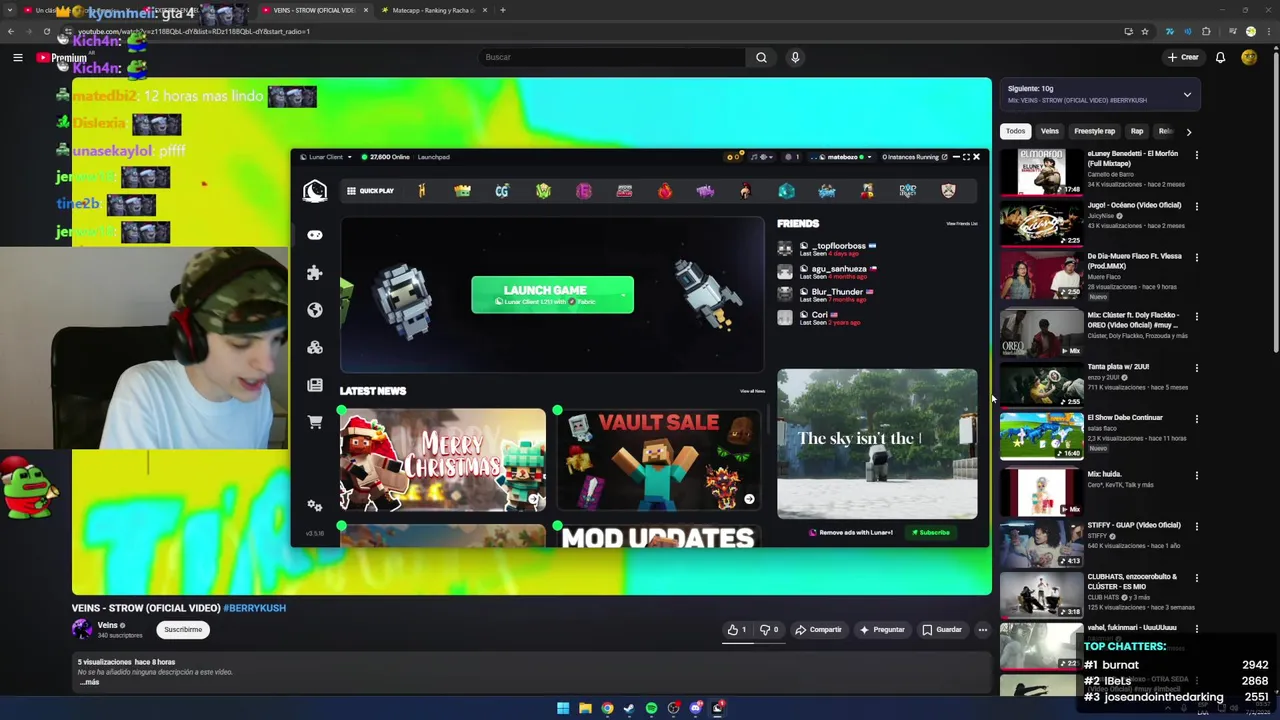
Task: Open the gamepad icon in Lunar sidebar
Action: [315, 235]
